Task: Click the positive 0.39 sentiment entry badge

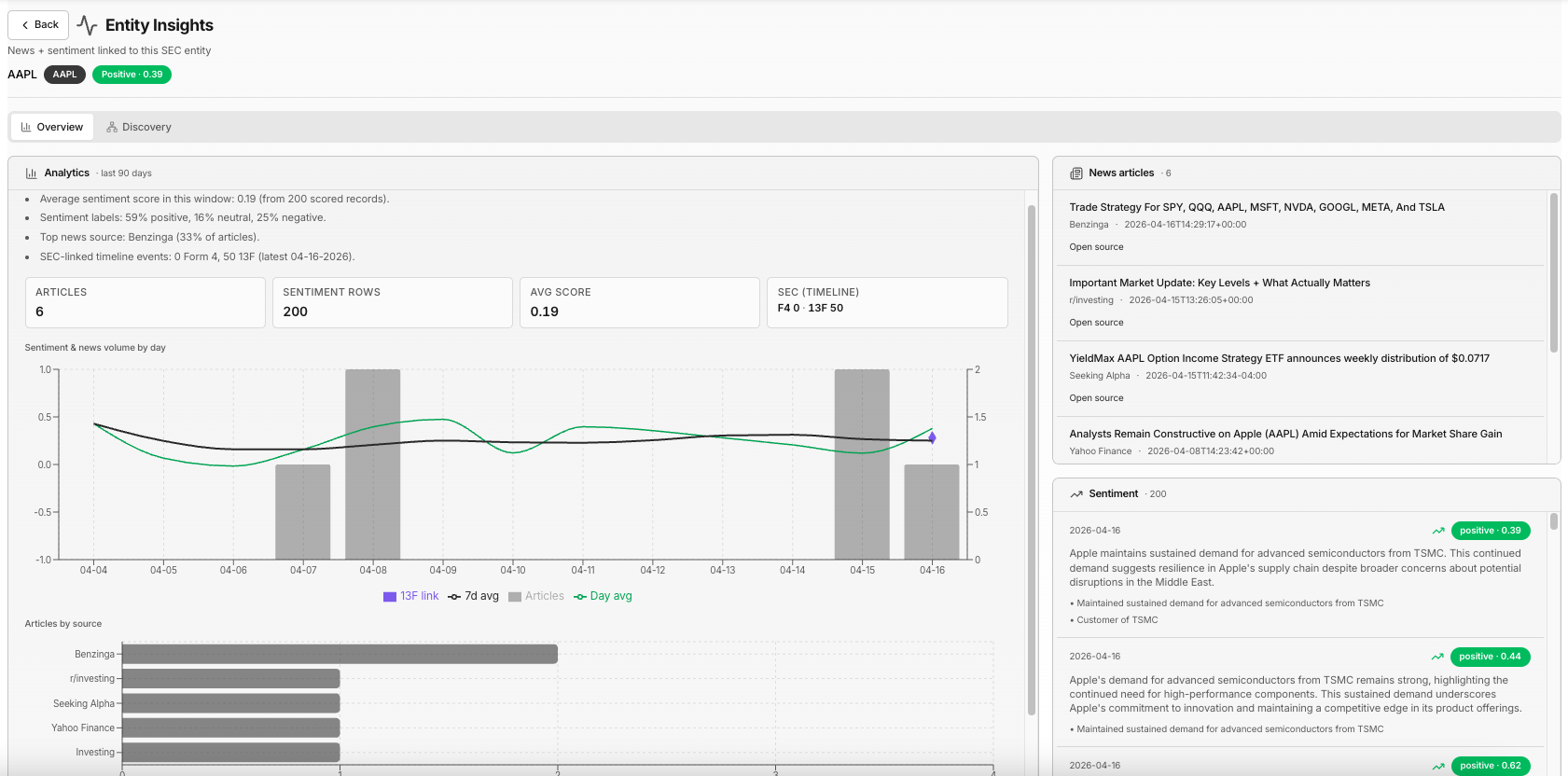Action: click(1491, 531)
